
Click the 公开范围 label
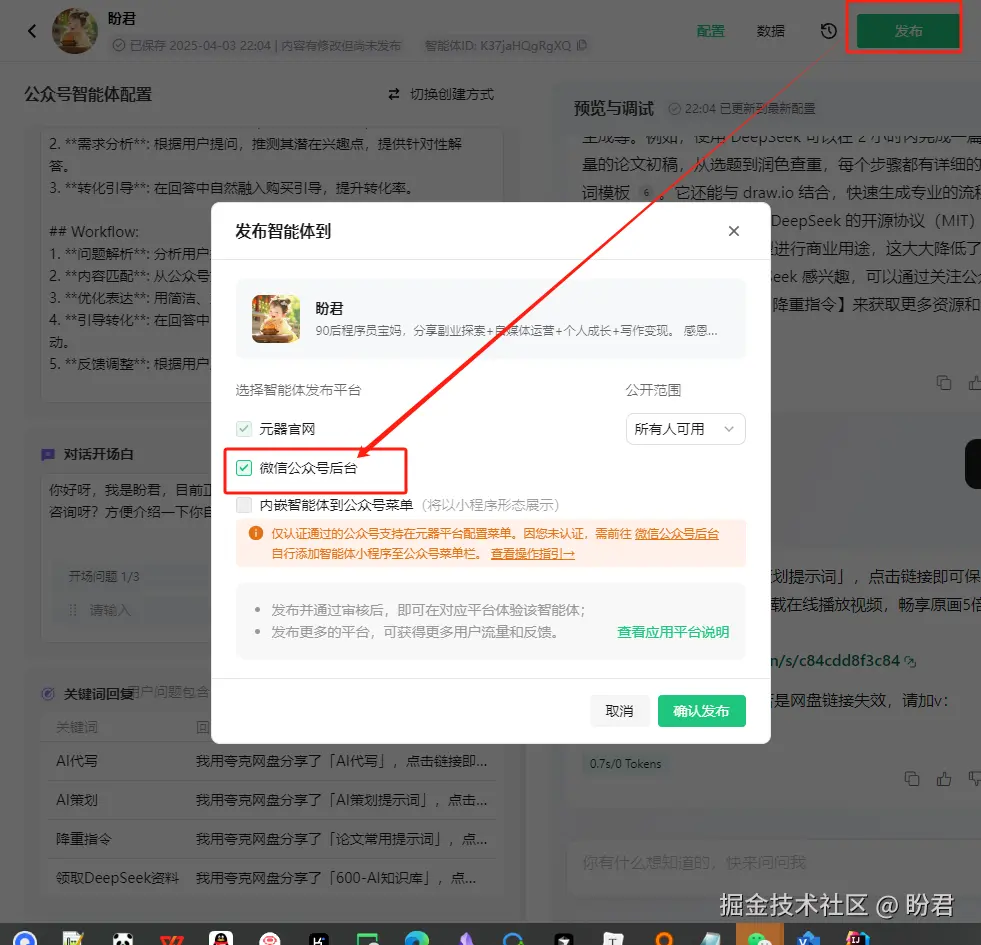point(653,390)
